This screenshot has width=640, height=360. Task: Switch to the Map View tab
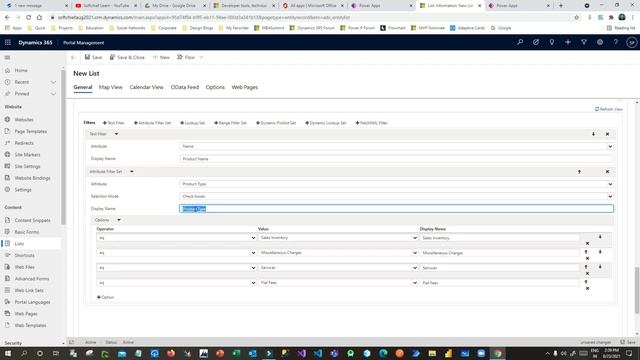(111, 87)
